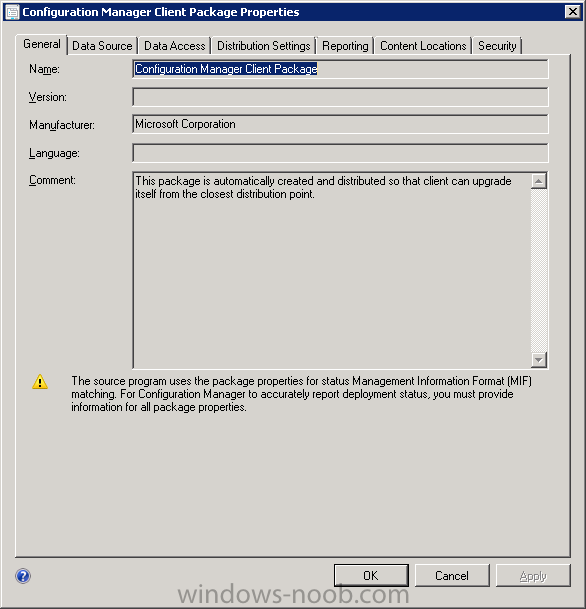This screenshot has width=586, height=609.
Task: Click the Comment scrollbar track
Action: click(x=539, y=270)
